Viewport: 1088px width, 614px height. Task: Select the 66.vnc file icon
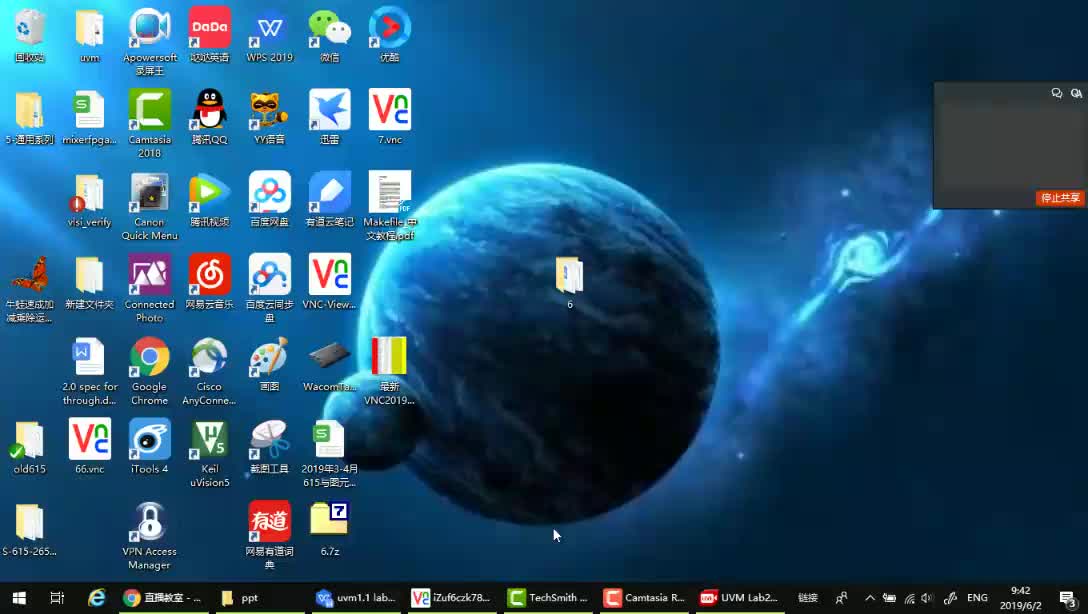pos(90,446)
